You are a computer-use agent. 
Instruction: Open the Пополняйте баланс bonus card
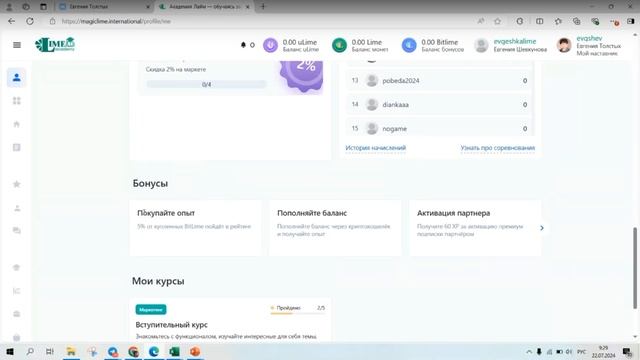coord(335,228)
